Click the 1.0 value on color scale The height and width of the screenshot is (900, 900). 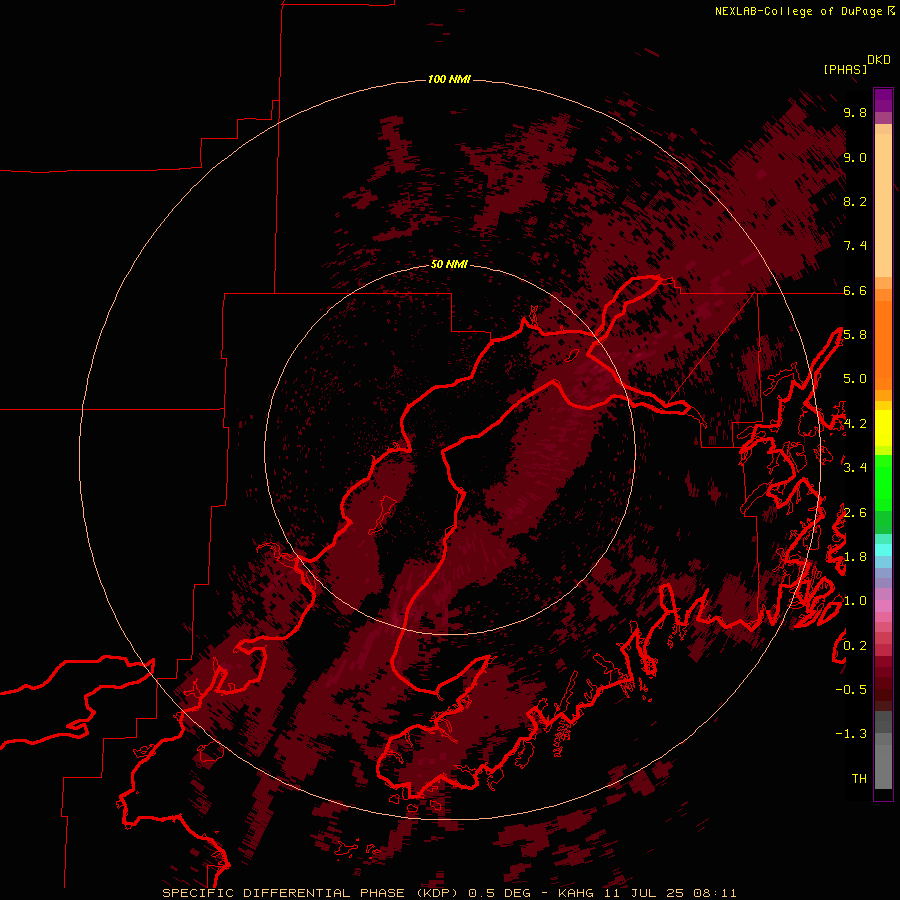coord(855,601)
